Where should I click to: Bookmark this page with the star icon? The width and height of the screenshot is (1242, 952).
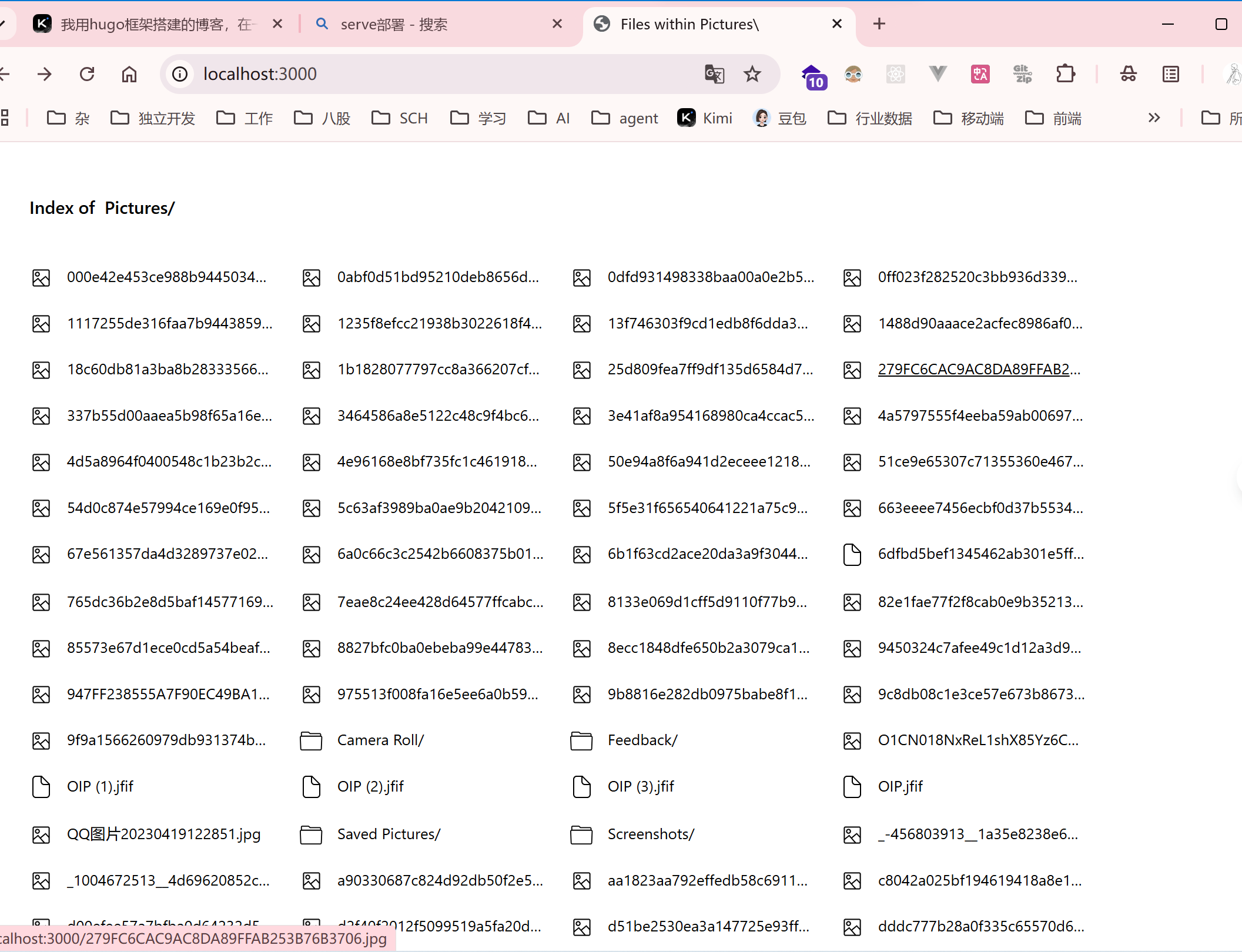click(x=752, y=74)
